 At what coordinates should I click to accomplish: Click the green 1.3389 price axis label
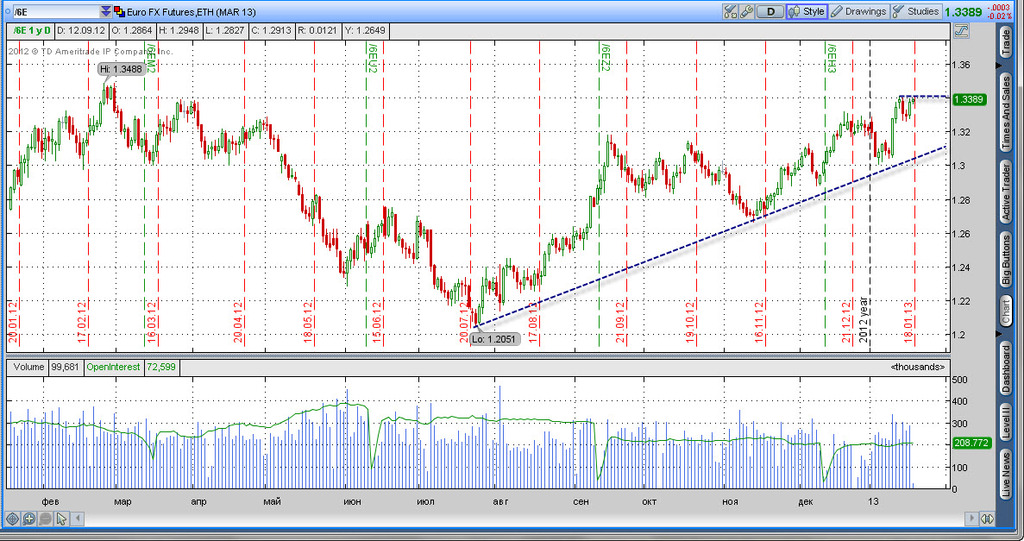click(x=969, y=99)
